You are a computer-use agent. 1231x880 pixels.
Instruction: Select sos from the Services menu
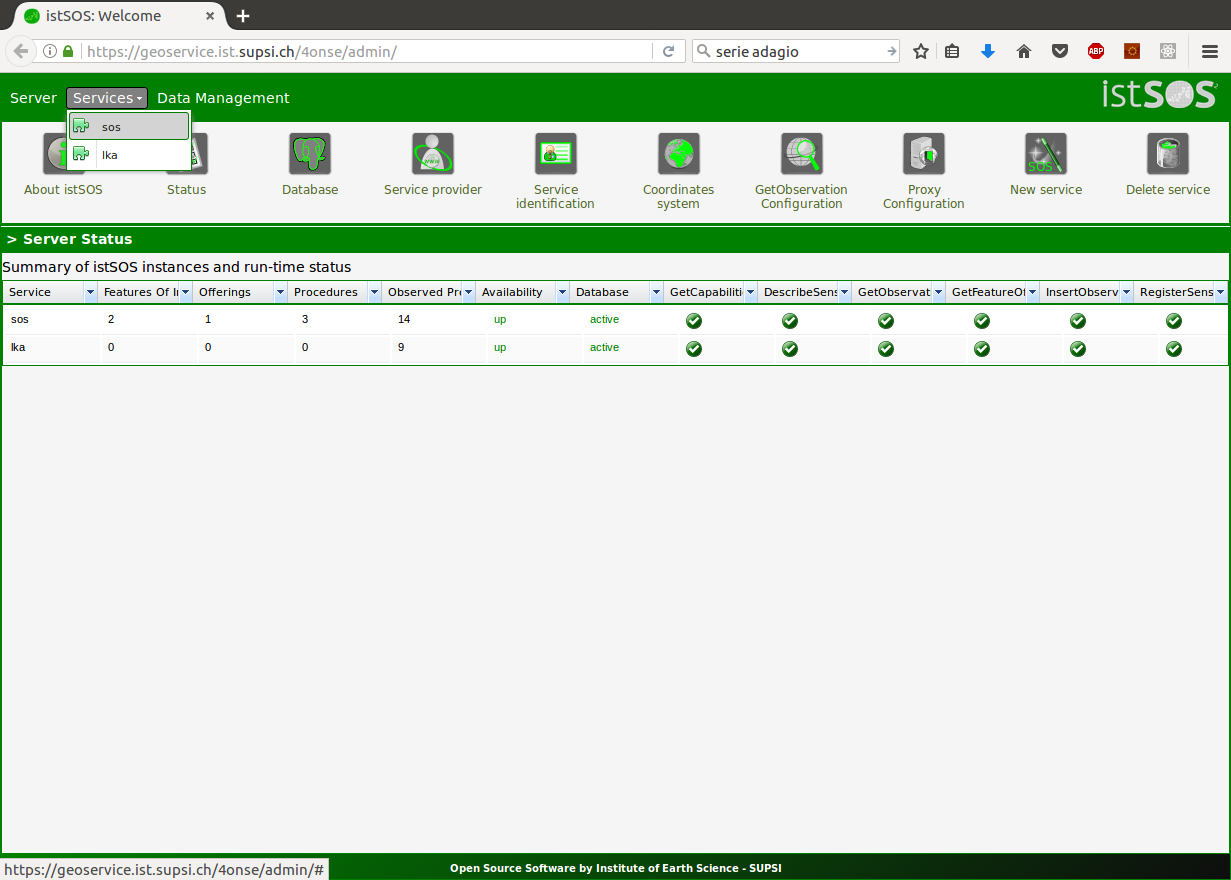pyautogui.click(x=128, y=127)
